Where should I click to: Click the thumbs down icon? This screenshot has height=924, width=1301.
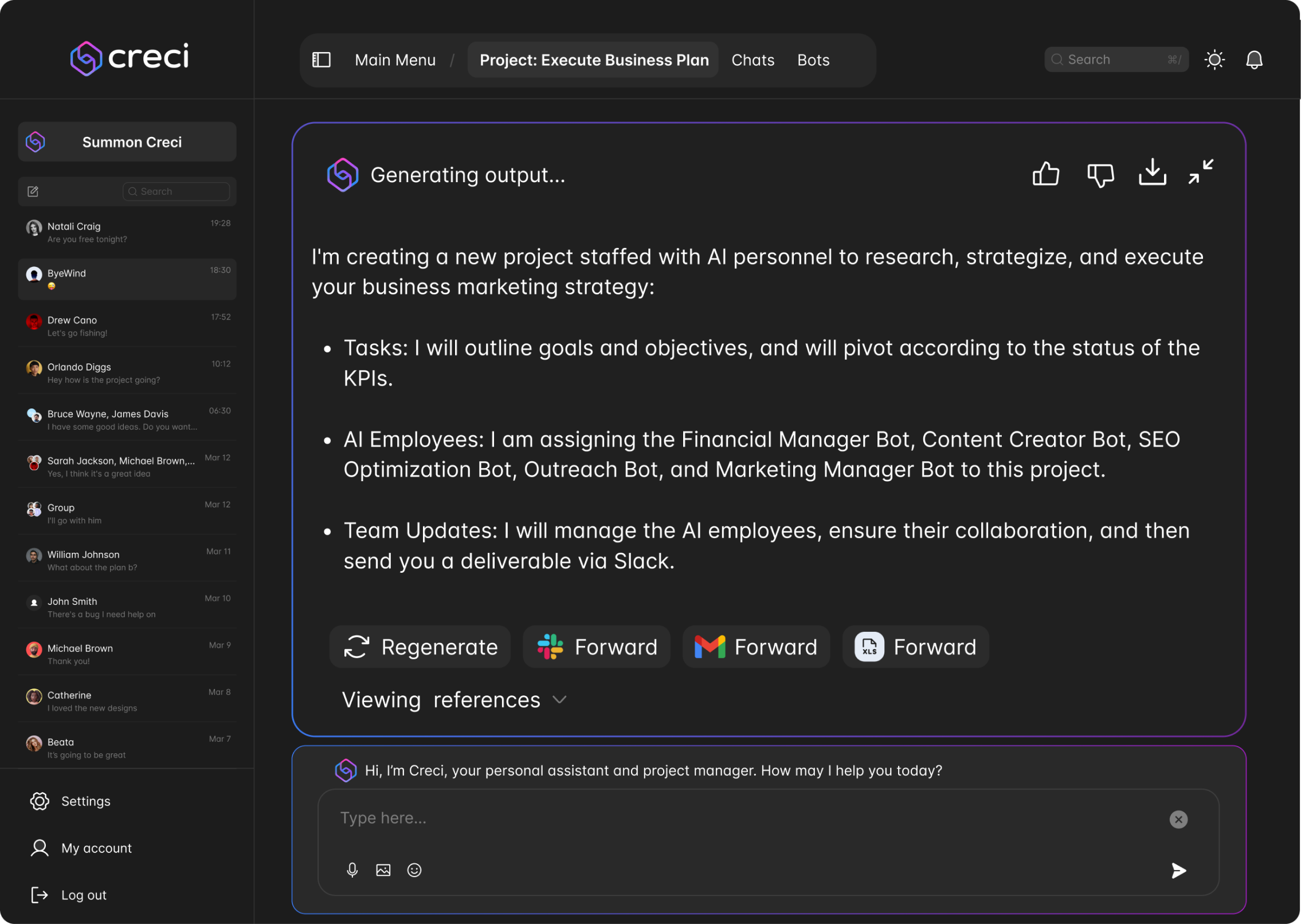pos(1100,174)
